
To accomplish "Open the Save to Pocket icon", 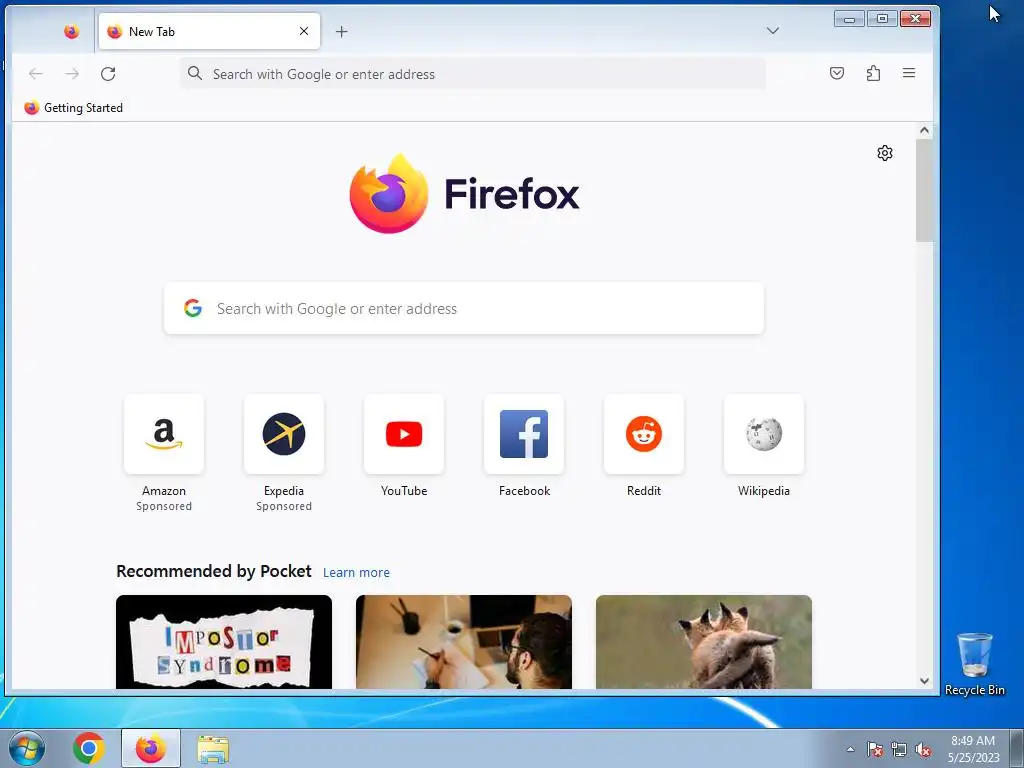I will tap(837, 73).
